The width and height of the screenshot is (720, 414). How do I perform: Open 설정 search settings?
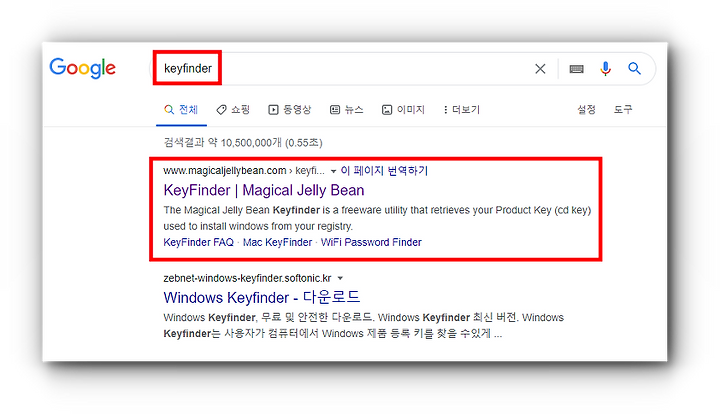586,110
